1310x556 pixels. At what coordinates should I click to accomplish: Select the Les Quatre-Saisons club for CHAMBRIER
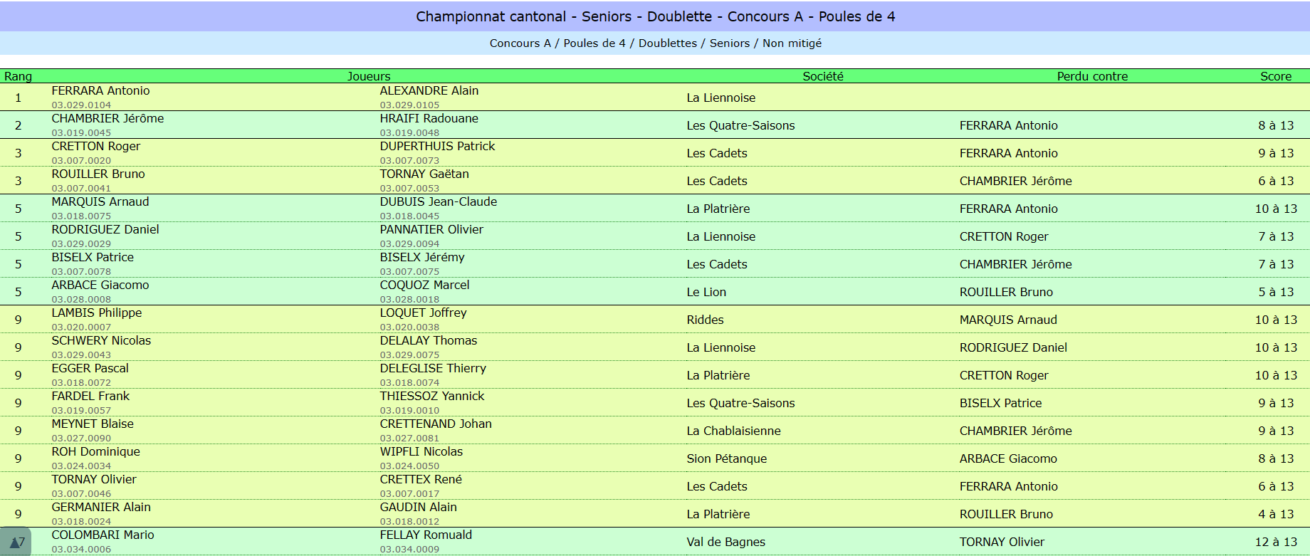741,126
